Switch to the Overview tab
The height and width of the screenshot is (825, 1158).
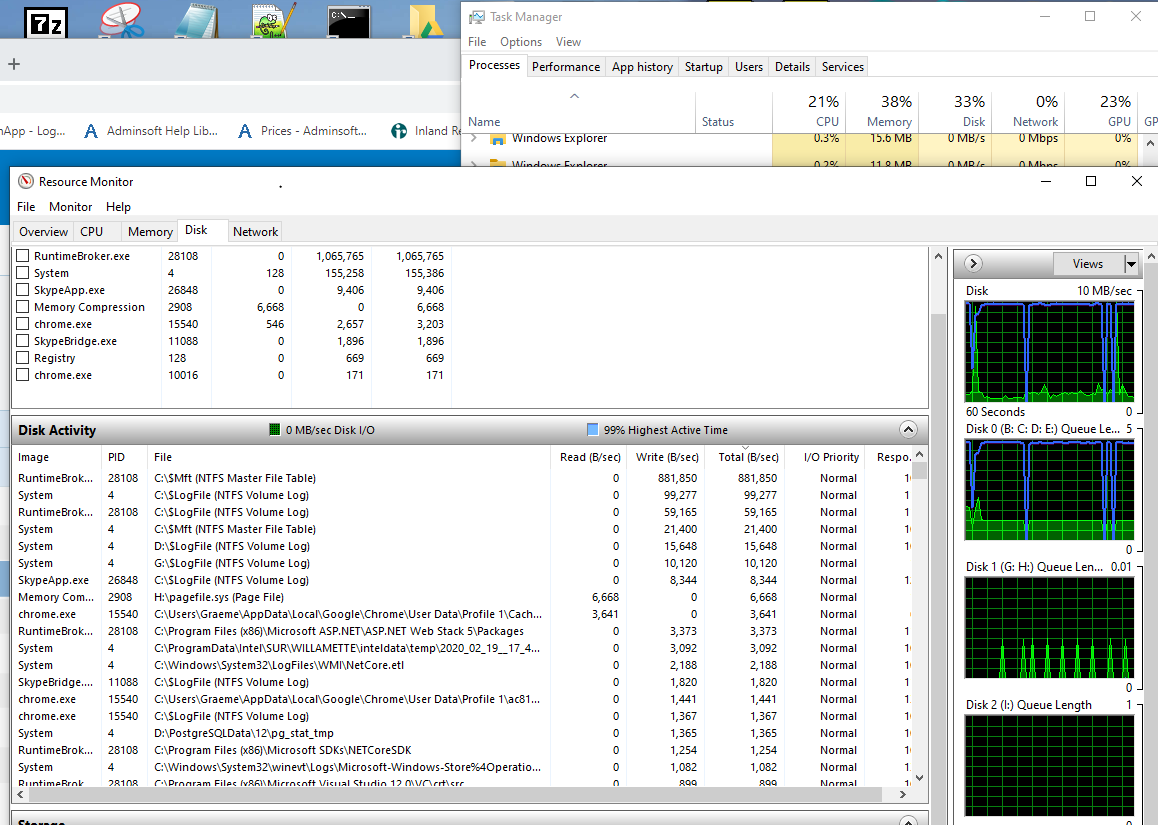(44, 232)
